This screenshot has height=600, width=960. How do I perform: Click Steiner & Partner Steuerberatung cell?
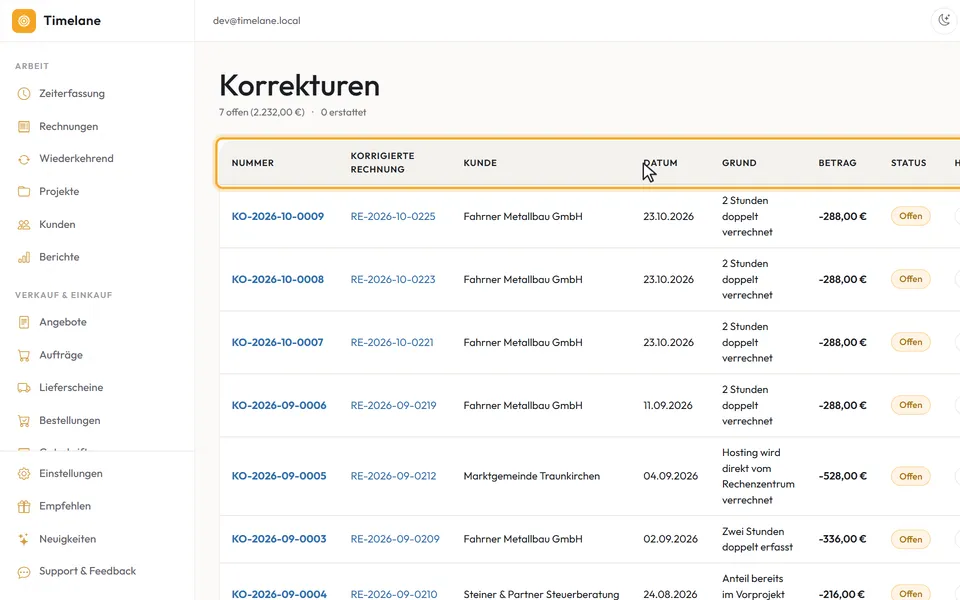[x=541, y=594]
